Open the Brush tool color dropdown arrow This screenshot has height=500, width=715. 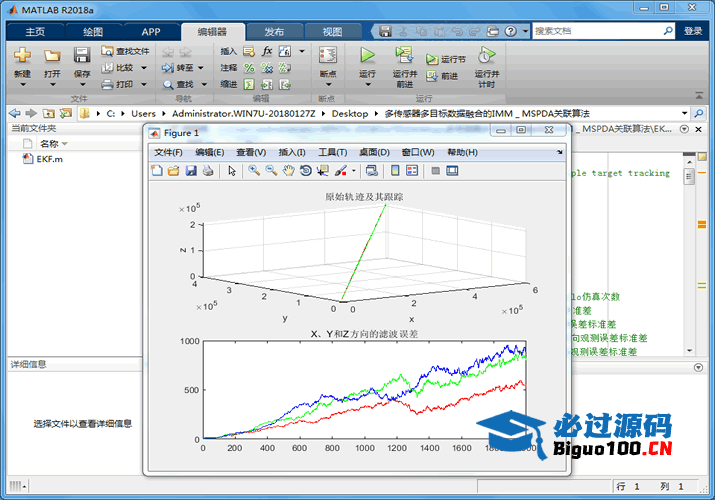pos(353,171)
